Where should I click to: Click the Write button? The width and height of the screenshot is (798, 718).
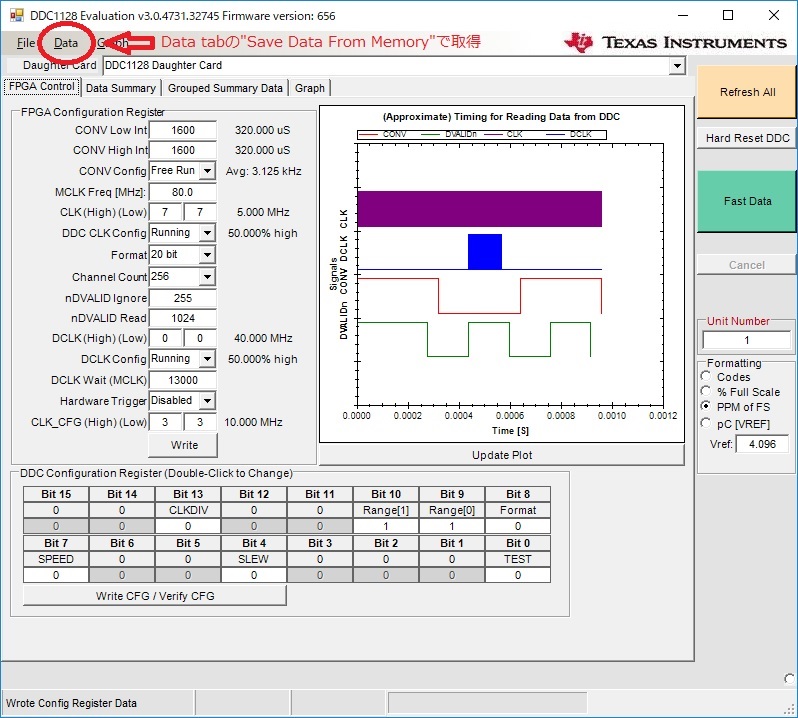pos(183,445)
